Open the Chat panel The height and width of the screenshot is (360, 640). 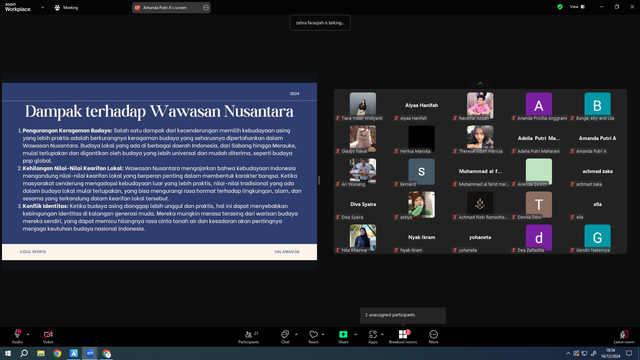(285, 336)
